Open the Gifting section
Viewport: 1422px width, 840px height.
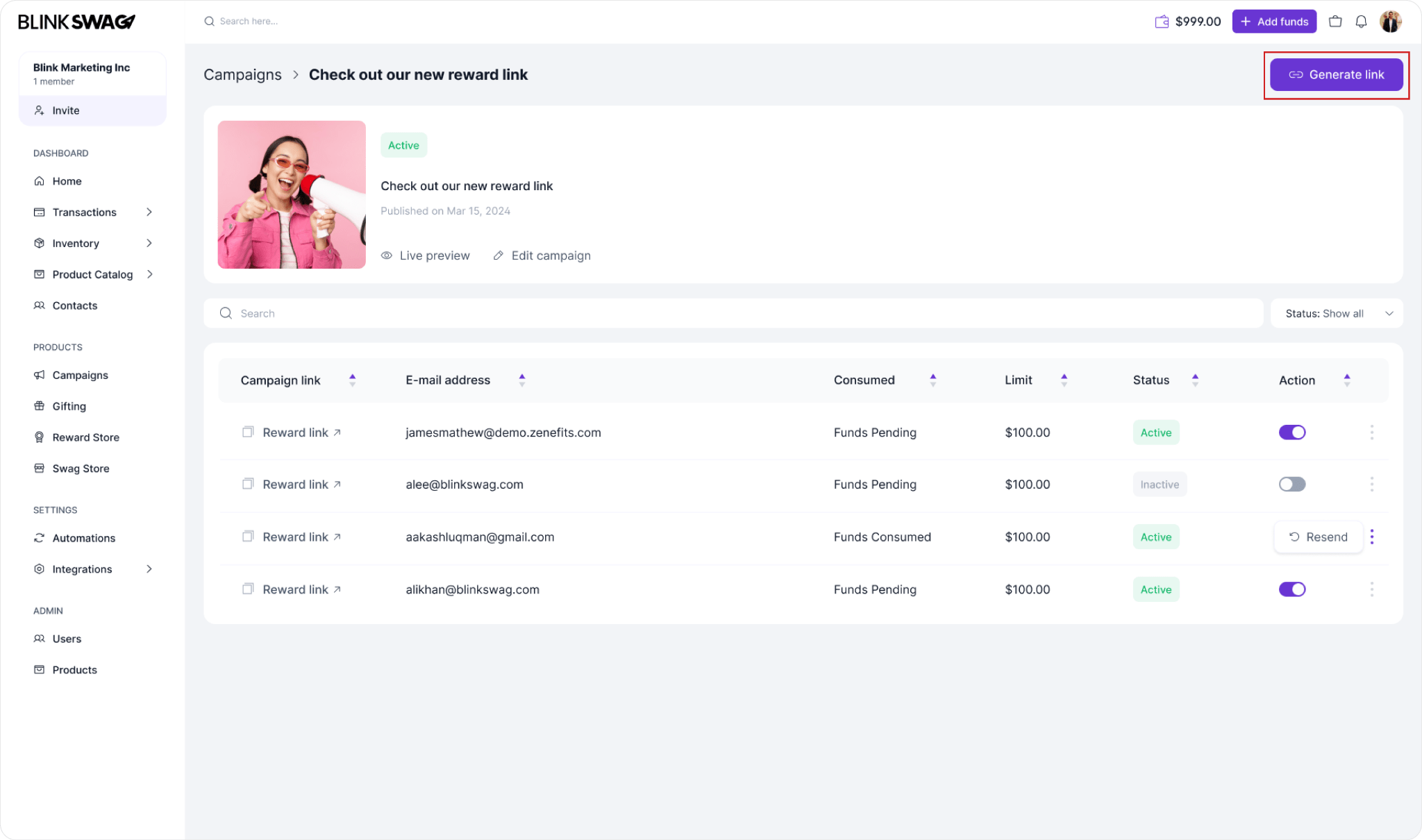point(69,406)
